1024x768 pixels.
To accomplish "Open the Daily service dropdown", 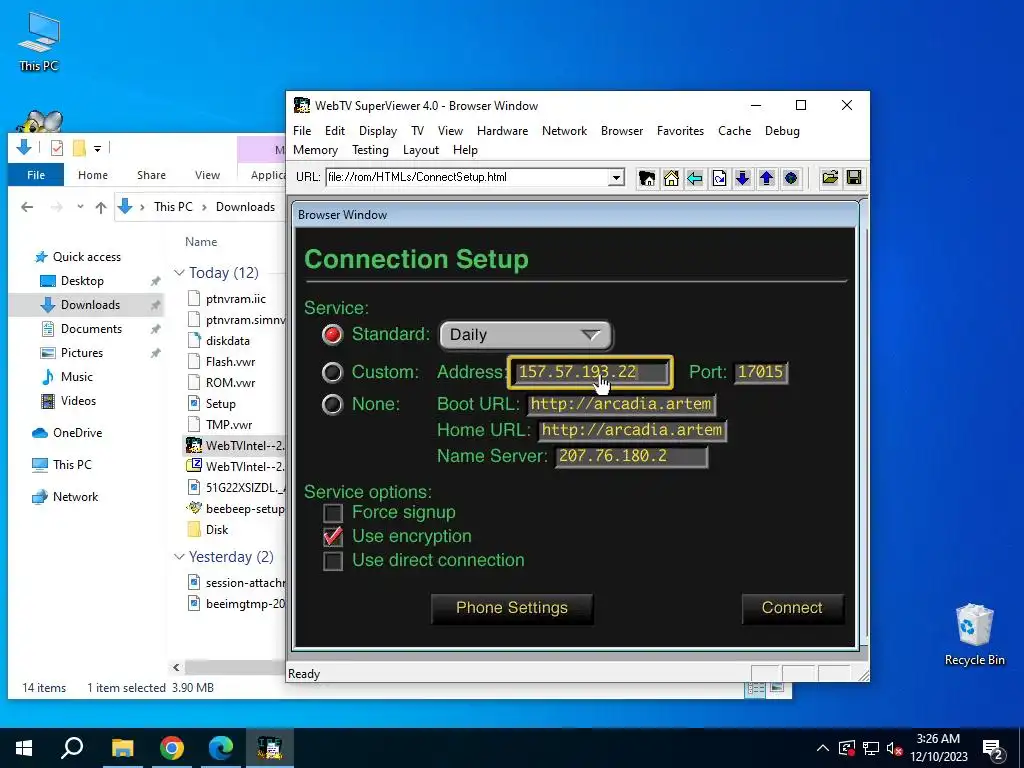I will [x=526, y=335].
